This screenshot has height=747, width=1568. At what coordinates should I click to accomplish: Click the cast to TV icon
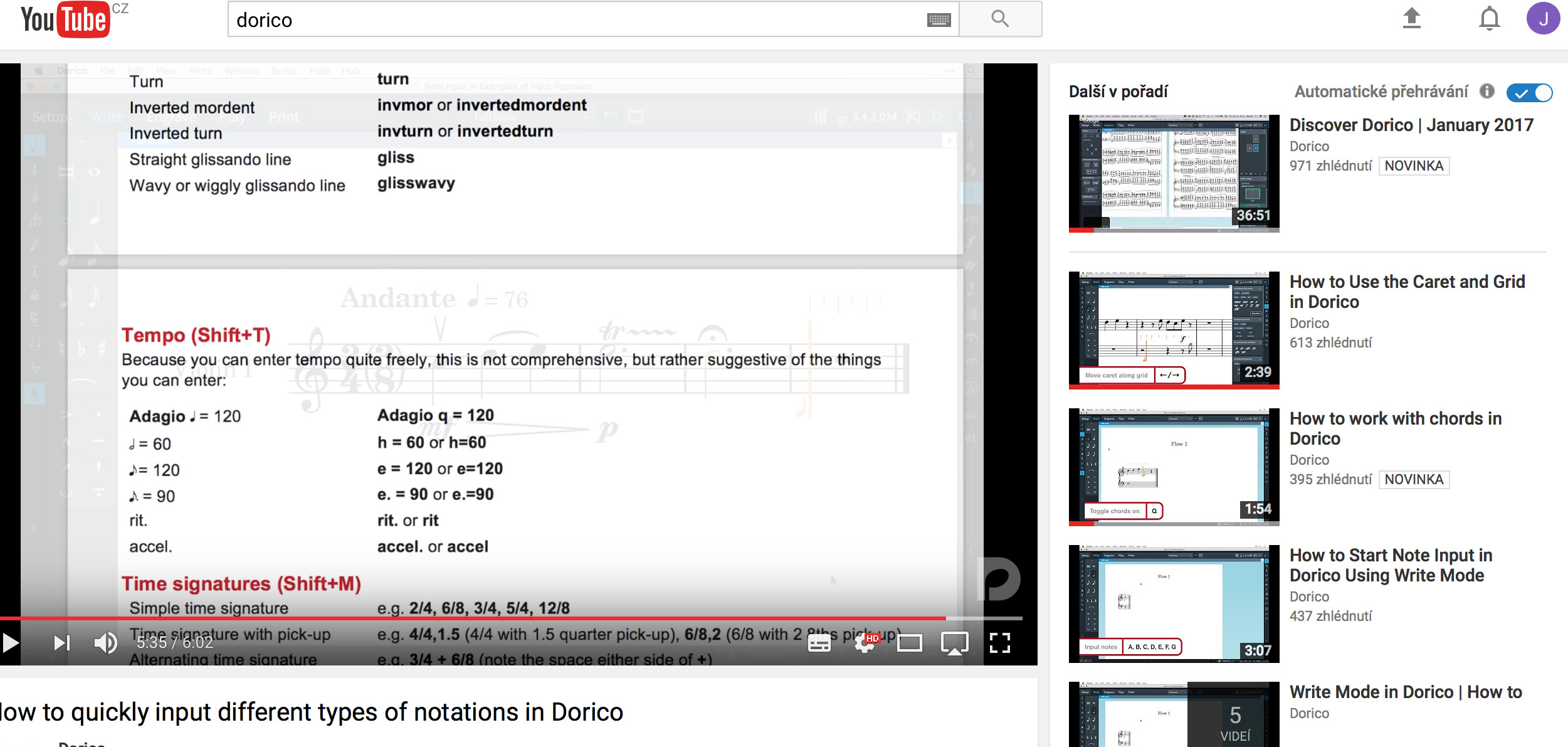(x=954, y=643)
